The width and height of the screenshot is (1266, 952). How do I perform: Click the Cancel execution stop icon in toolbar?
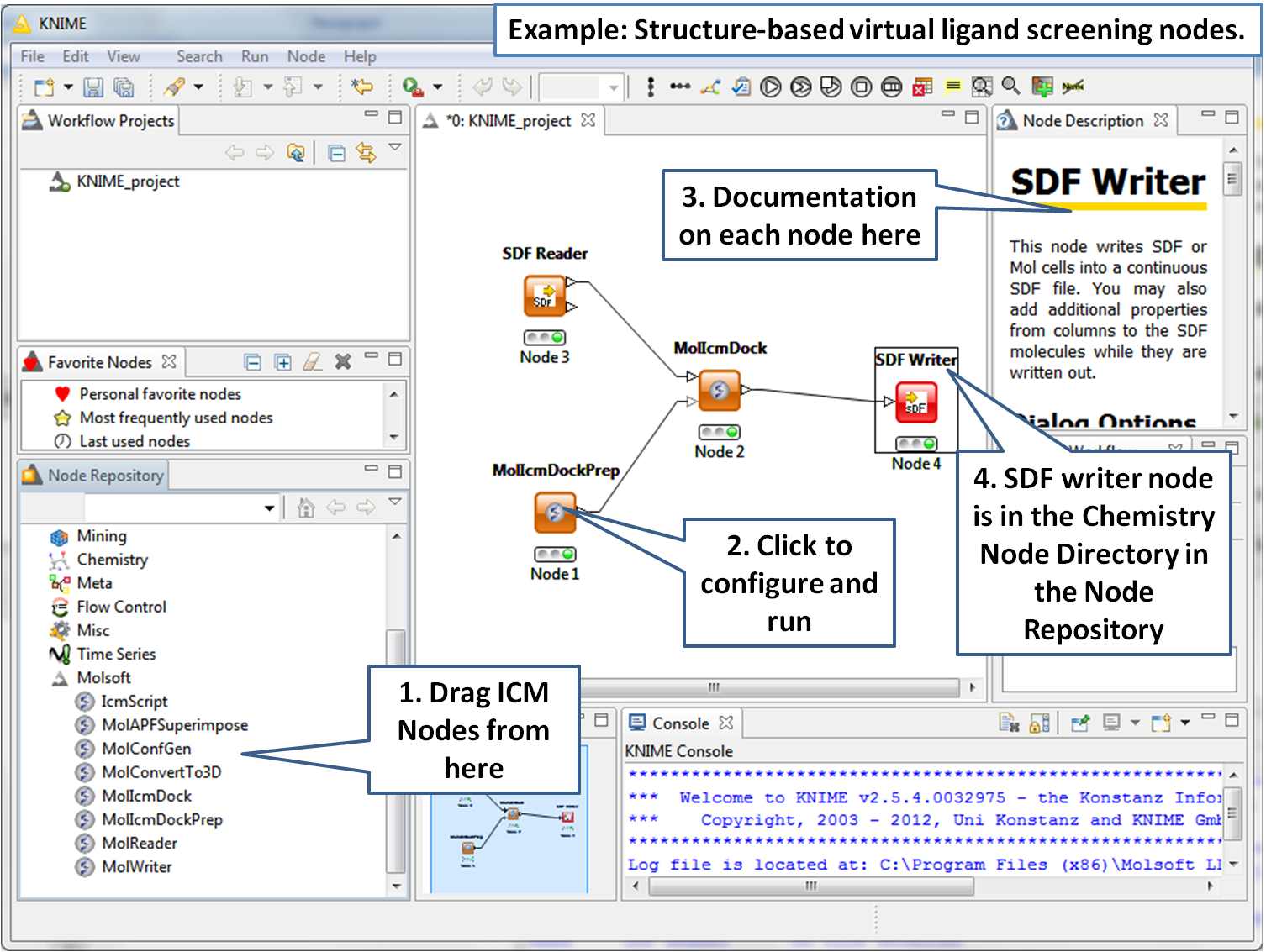[x=861, y=87]
